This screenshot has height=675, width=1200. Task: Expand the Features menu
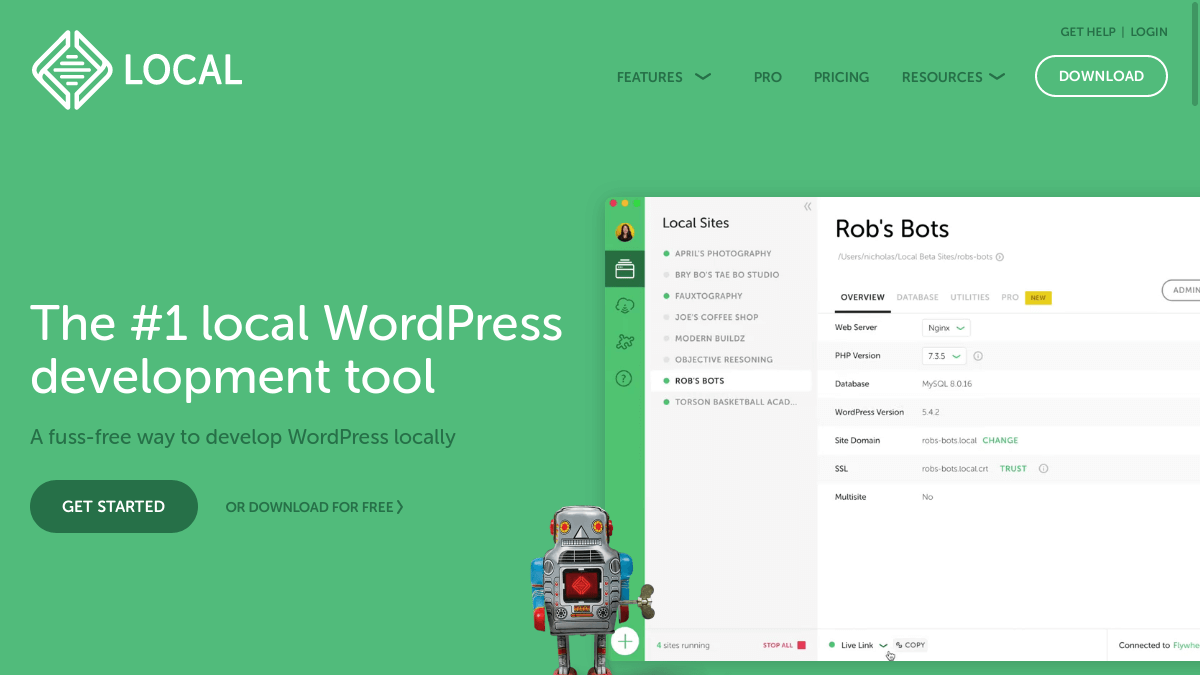tap(664, 77)
